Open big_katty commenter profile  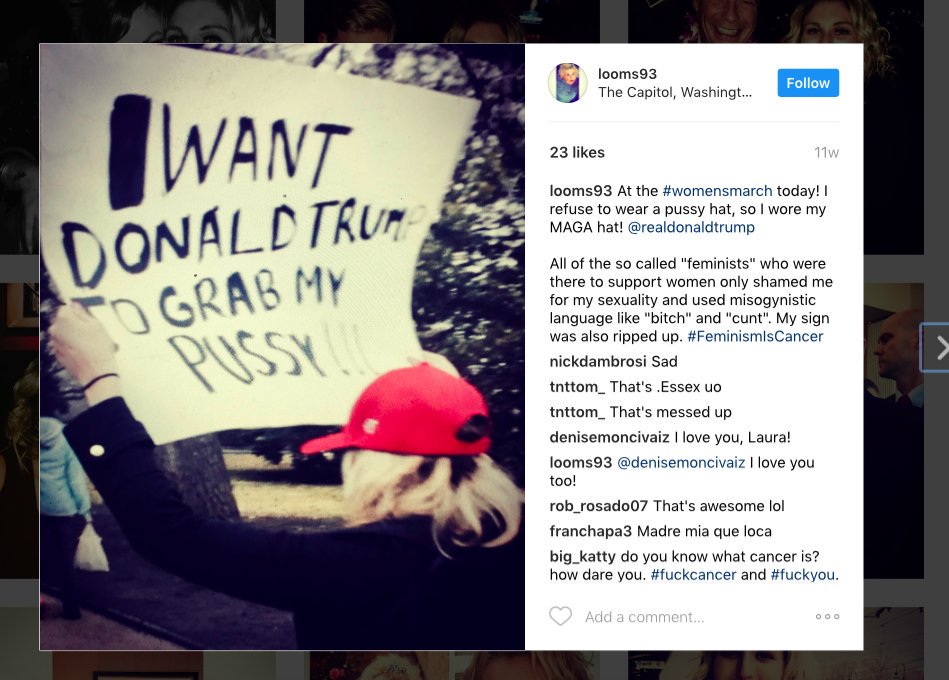583,557
